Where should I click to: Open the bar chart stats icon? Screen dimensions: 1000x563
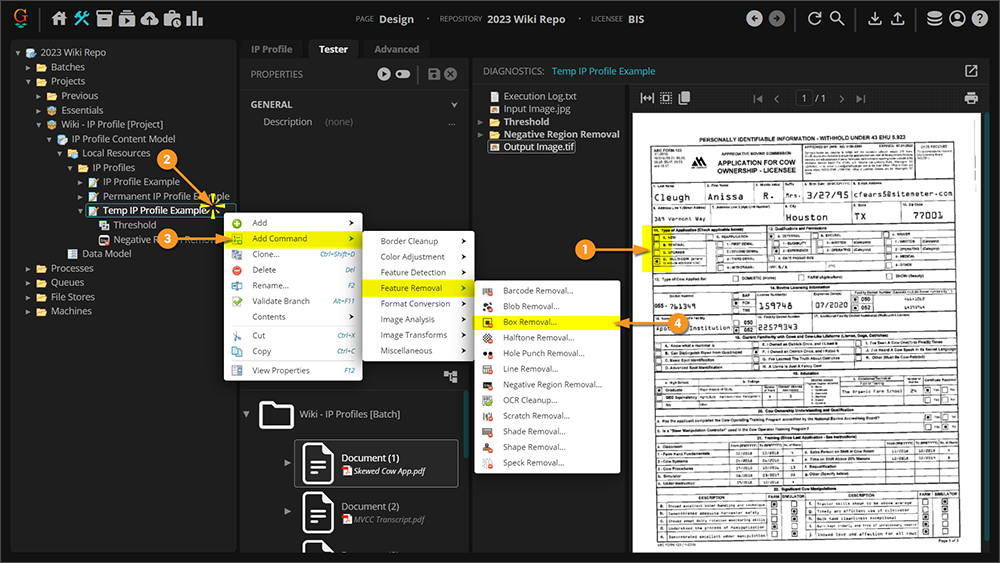195,18
